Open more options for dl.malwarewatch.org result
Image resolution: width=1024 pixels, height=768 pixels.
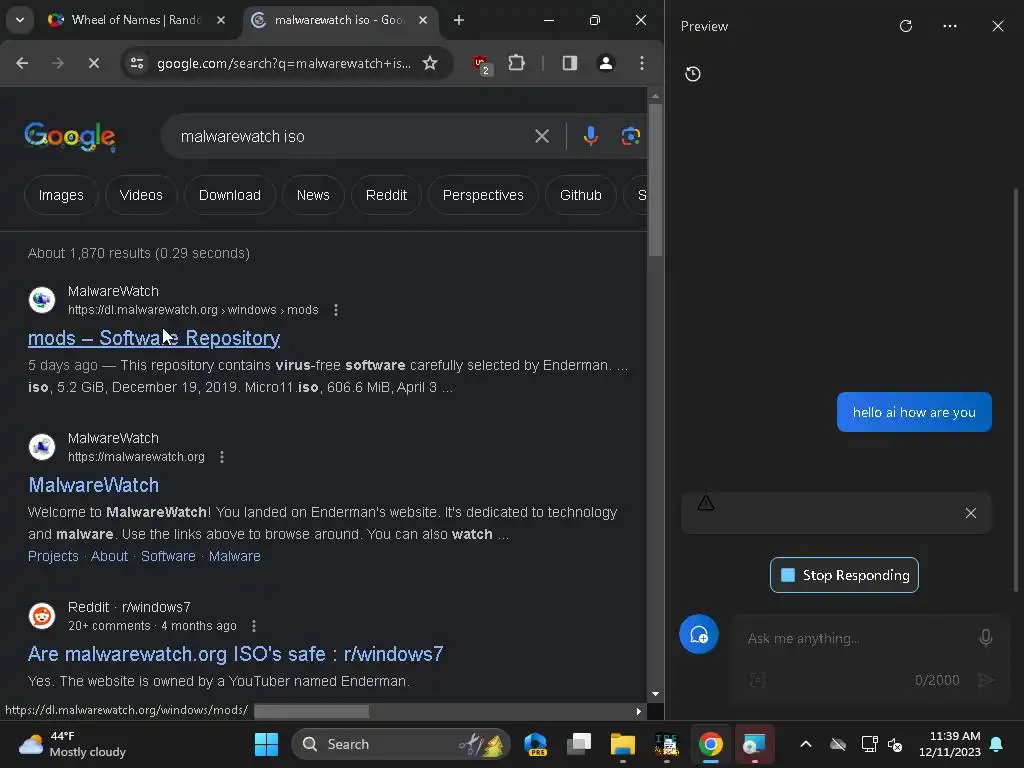tap(336, 310)
